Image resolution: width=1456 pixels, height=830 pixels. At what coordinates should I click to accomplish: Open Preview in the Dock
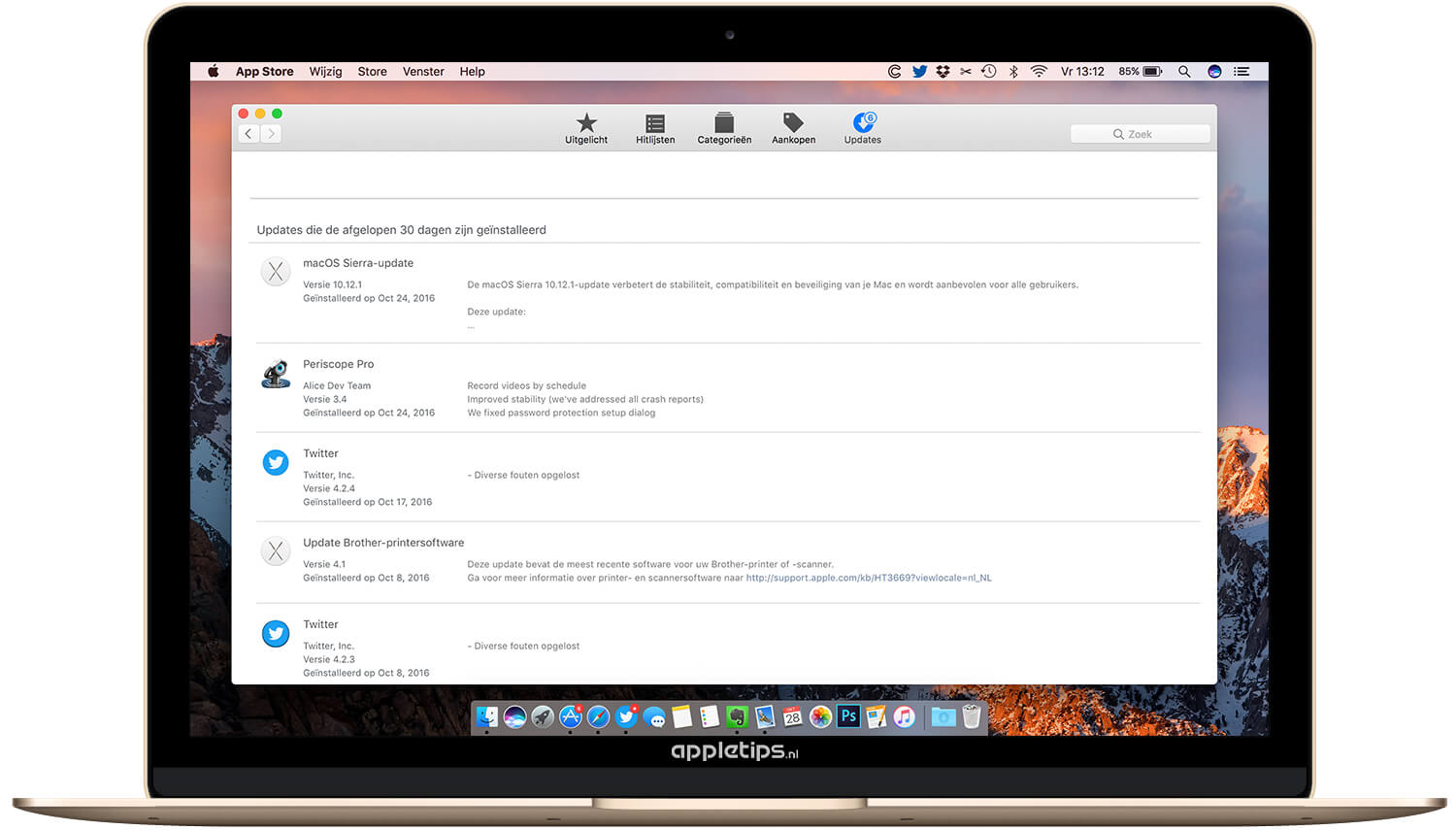coord(765,716)
